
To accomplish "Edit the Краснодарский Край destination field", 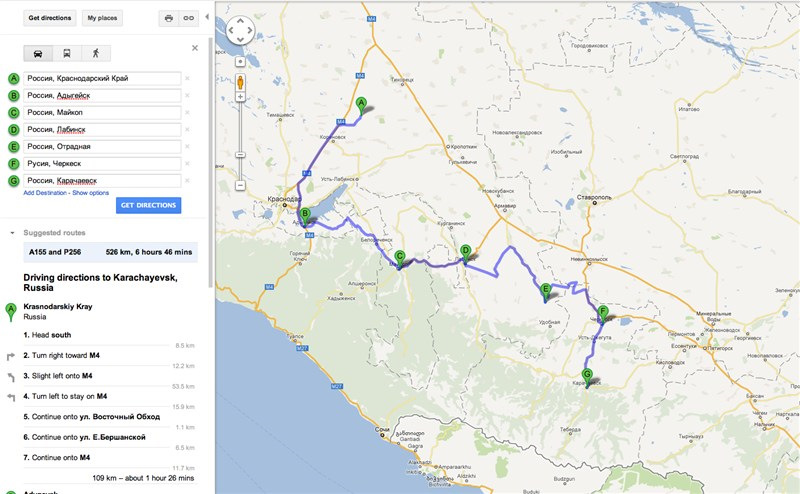I will 102,79.
